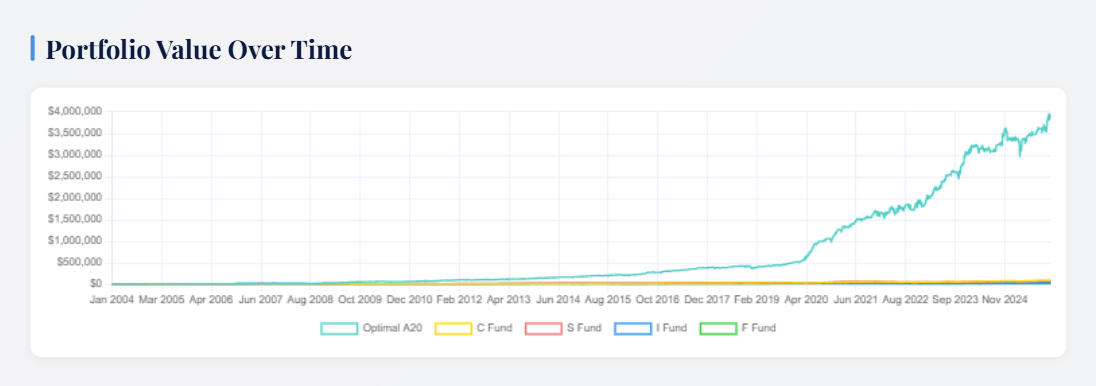Click the Feb 2012 x-axis label

tap(459, 299)
